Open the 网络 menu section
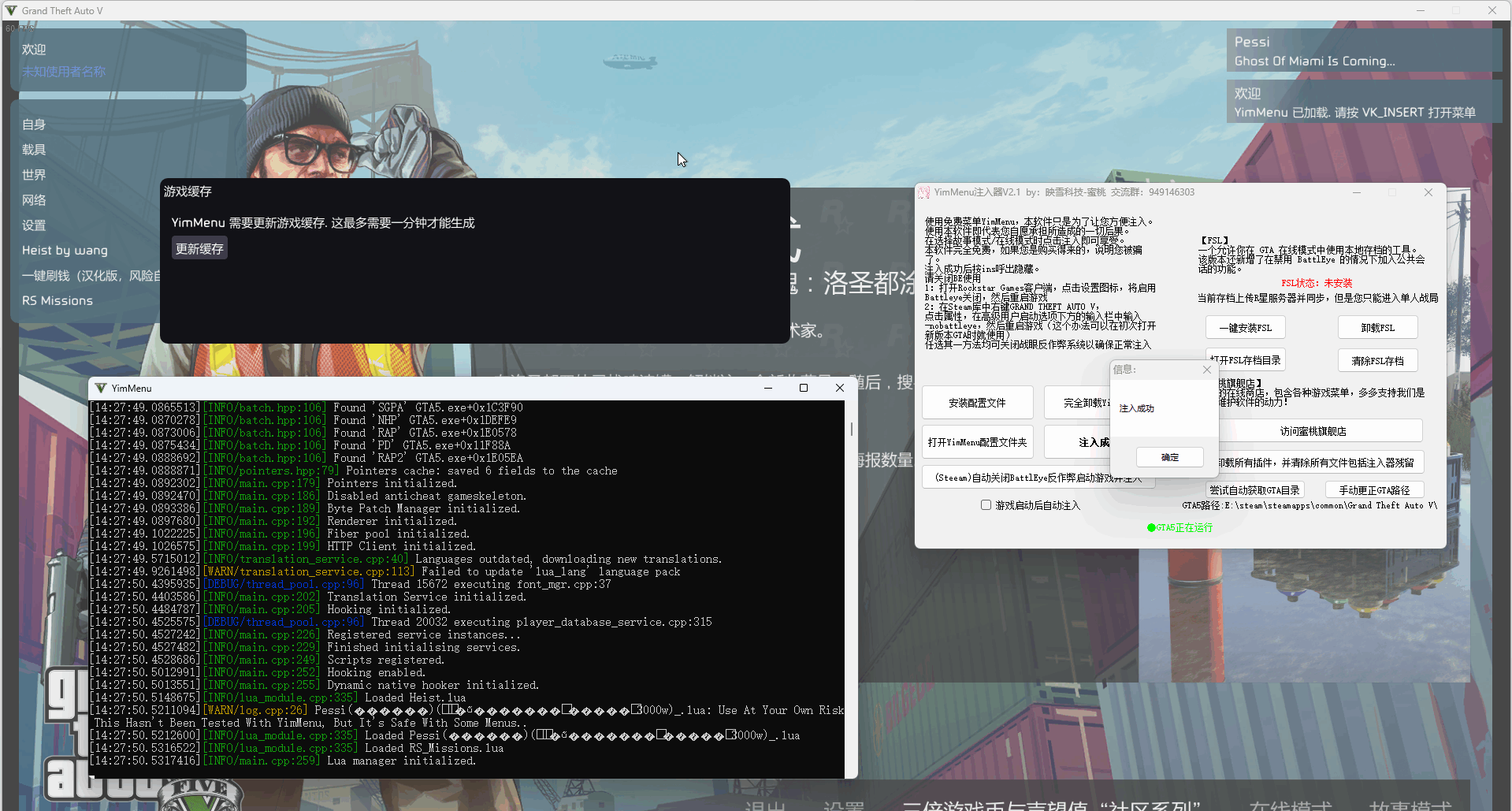1512x811 pixels. point(34,200)
